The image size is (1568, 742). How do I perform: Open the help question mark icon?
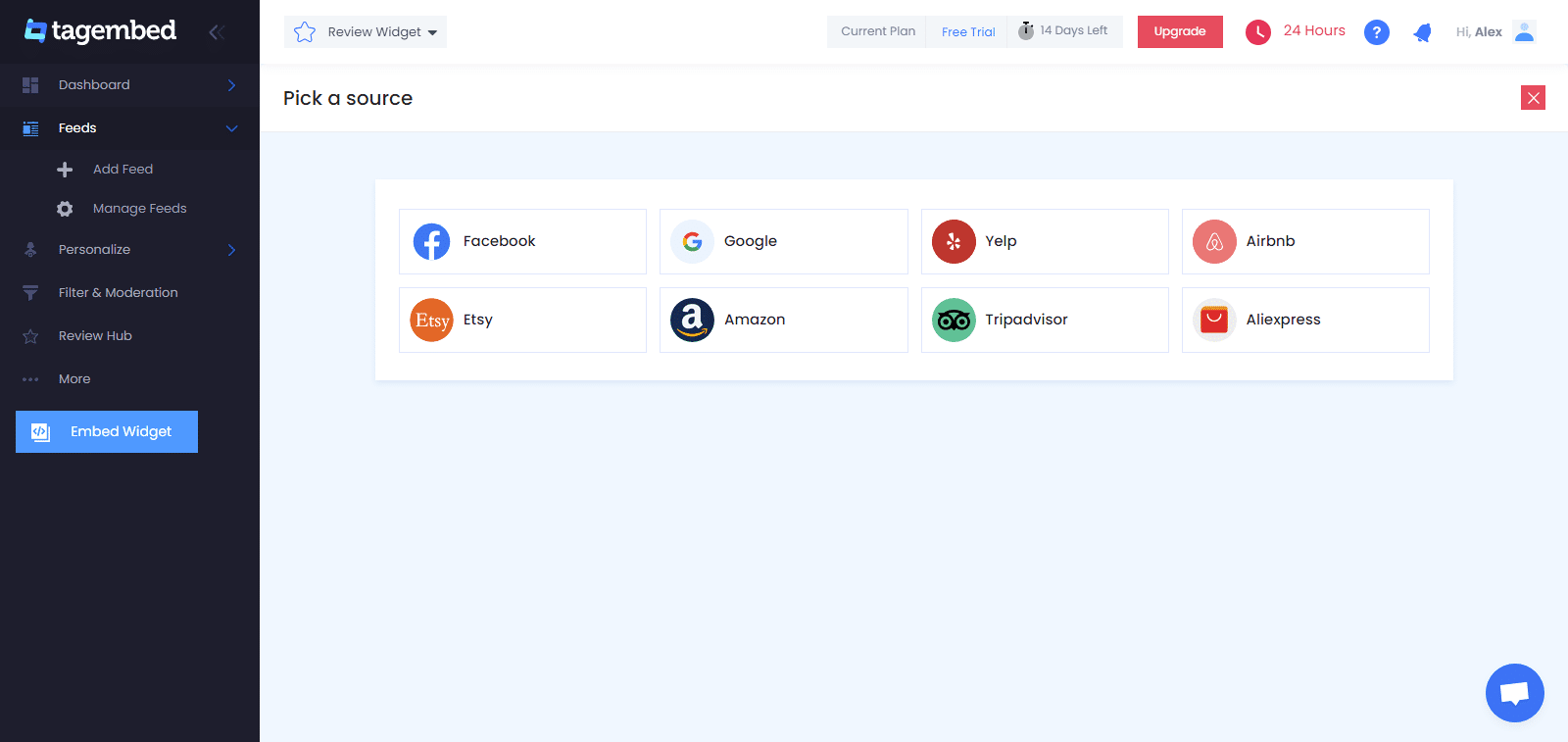pyautogui.click(x=1377, y=32)
